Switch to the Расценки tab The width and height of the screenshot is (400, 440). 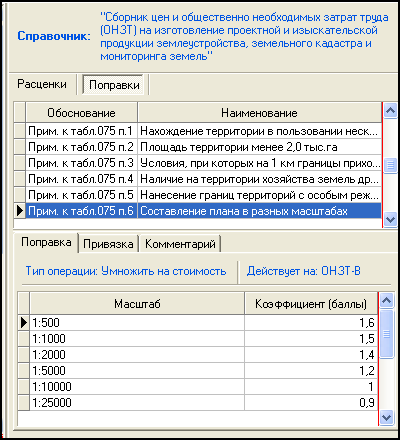(x=42, y=84)
